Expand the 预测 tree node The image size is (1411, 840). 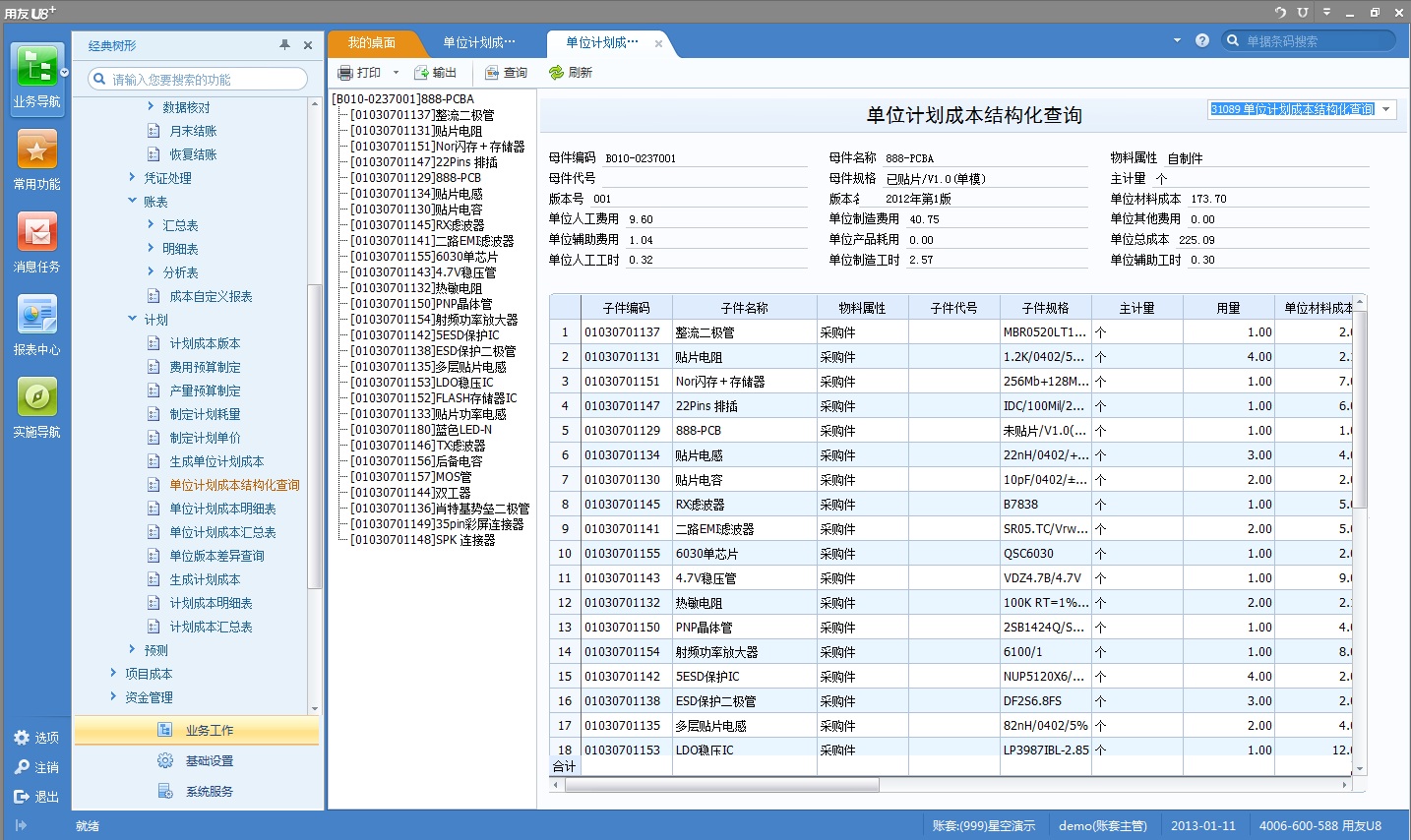click(x=132, y=649)
